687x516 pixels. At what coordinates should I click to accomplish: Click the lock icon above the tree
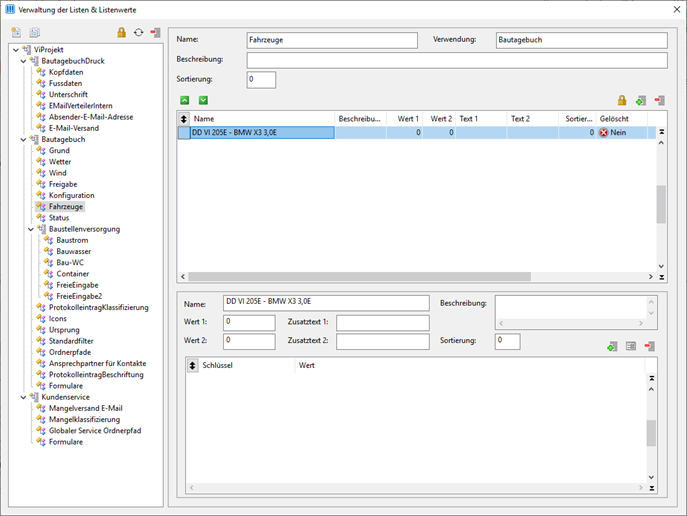point(121,32)
